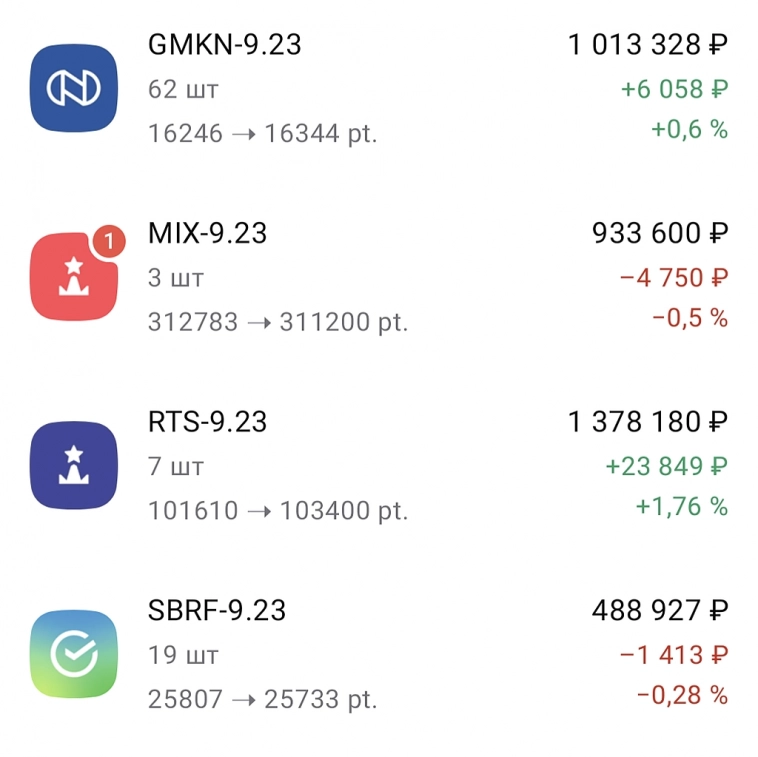
Task: Open the RTS-9.23 position name
Action: (207, 422)
